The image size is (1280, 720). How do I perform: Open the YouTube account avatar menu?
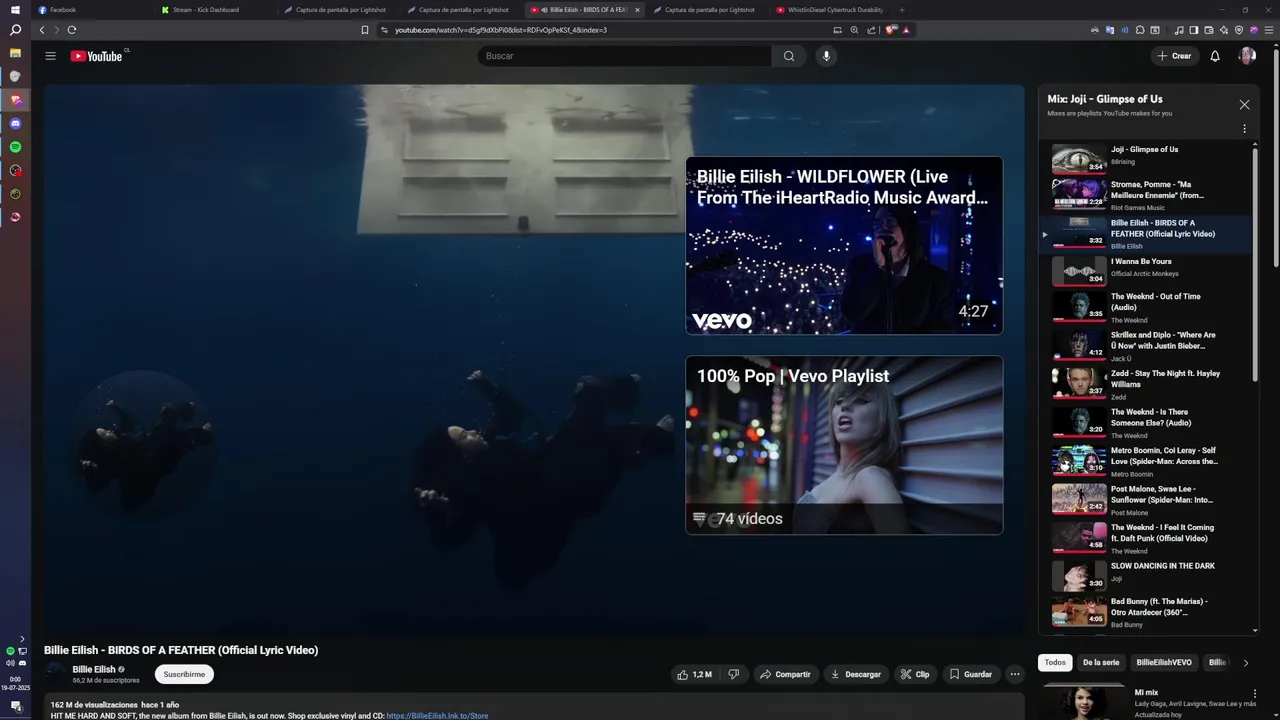(x=1247, y=56)
